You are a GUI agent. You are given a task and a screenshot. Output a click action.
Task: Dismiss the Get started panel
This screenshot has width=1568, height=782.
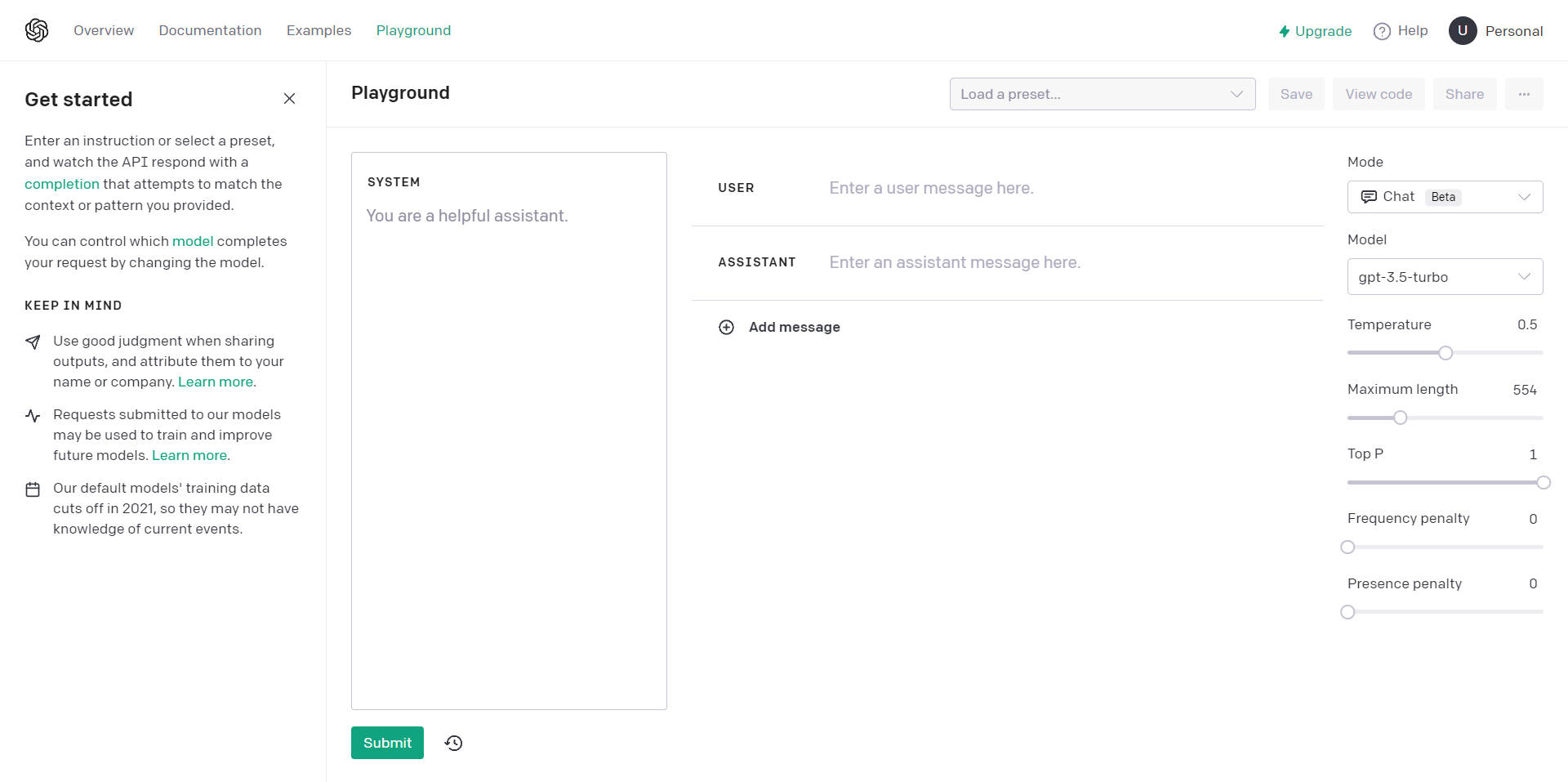pos(289,98)
